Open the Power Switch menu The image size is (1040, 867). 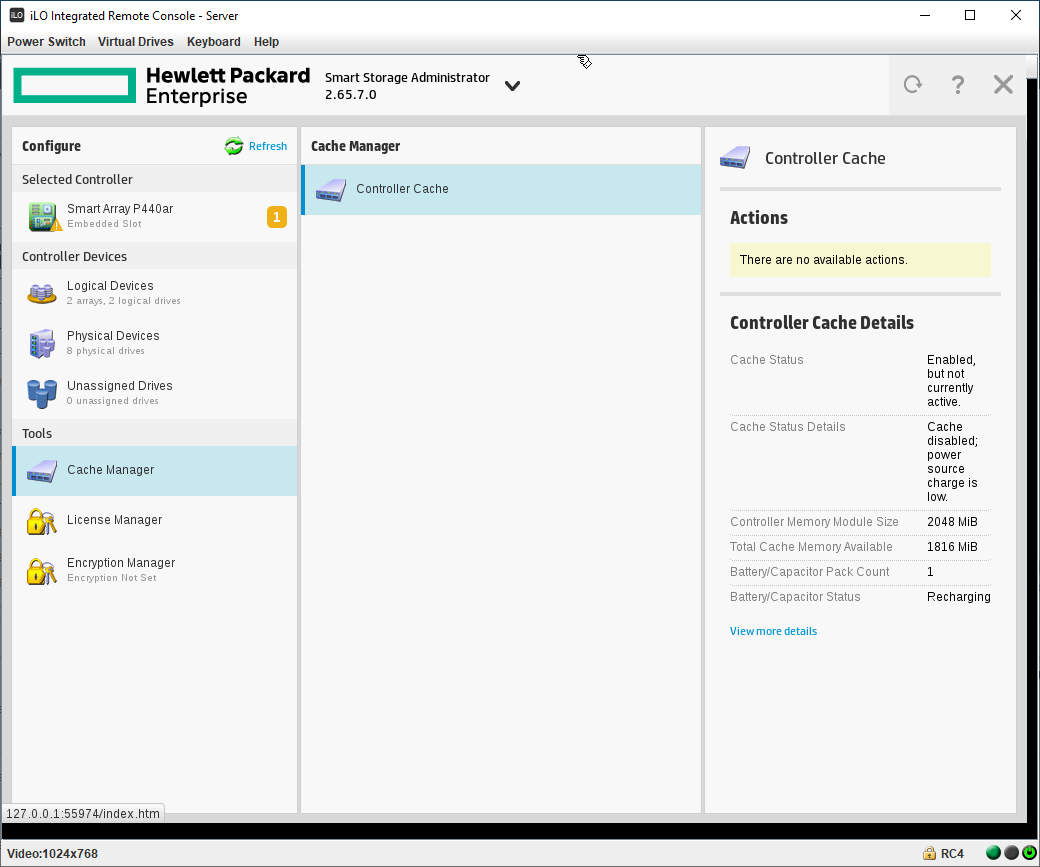pos(46,42)
